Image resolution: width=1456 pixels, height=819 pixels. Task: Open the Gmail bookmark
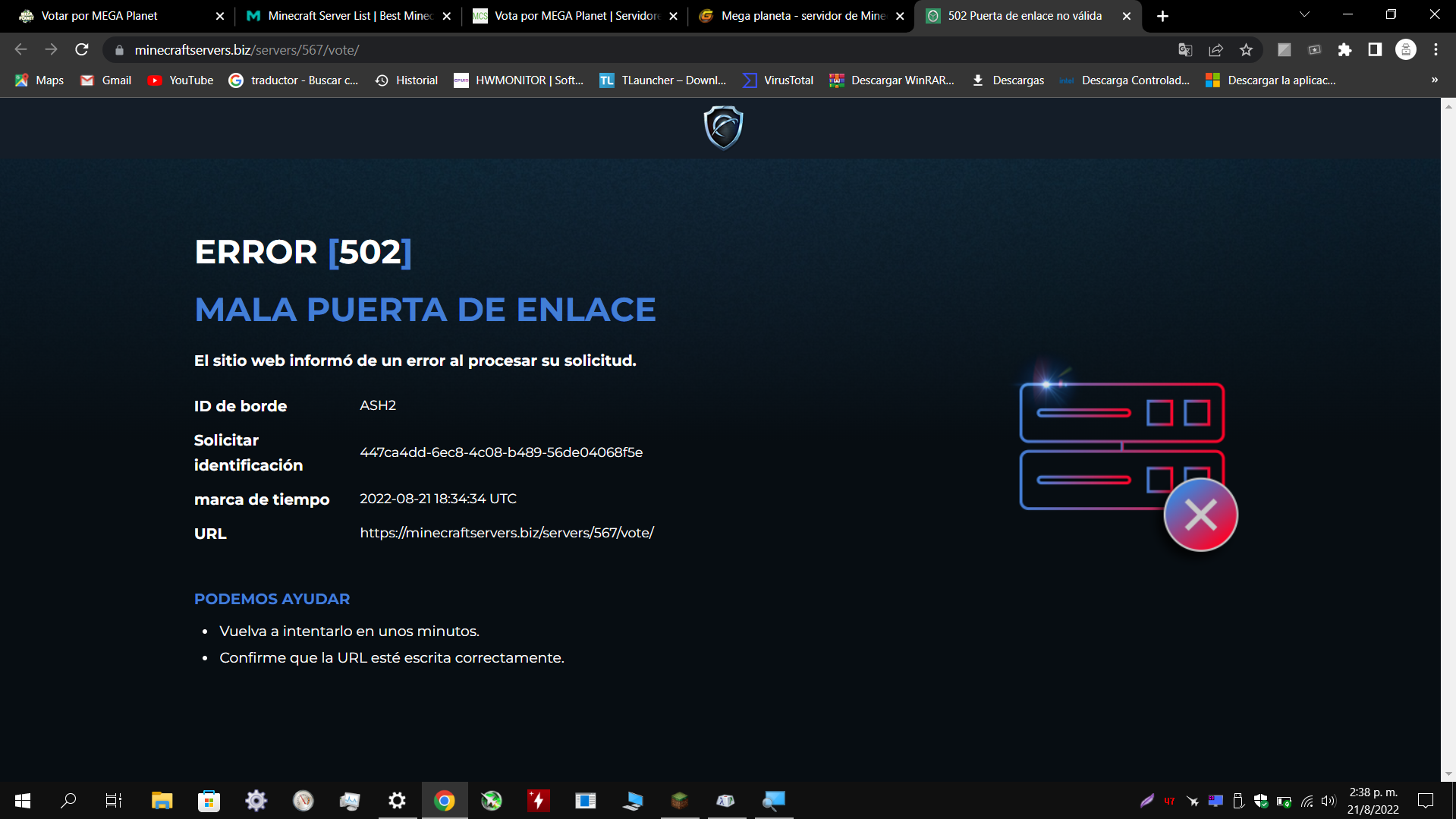tap(105, 80)
